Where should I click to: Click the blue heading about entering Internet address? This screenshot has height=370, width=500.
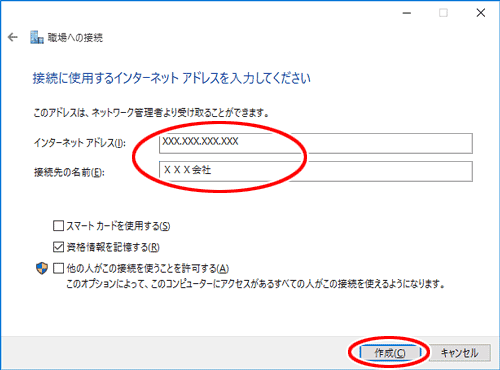point(171,78)
